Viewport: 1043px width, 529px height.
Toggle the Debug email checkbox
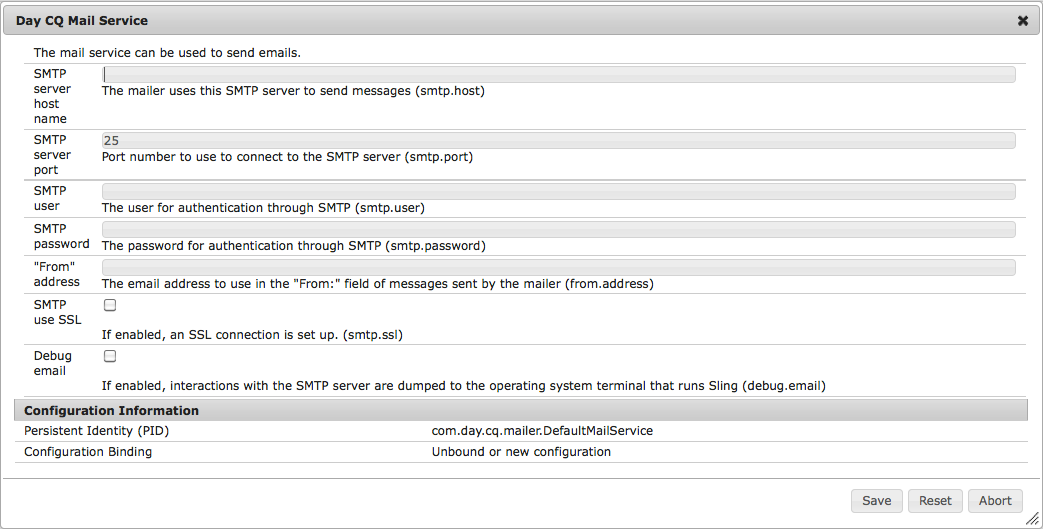(110, 356)
